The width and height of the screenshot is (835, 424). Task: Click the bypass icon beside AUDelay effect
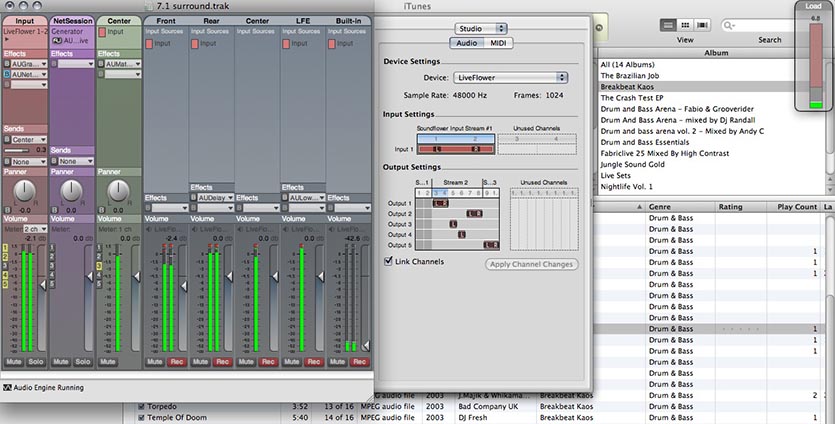[x=193, y=198]
